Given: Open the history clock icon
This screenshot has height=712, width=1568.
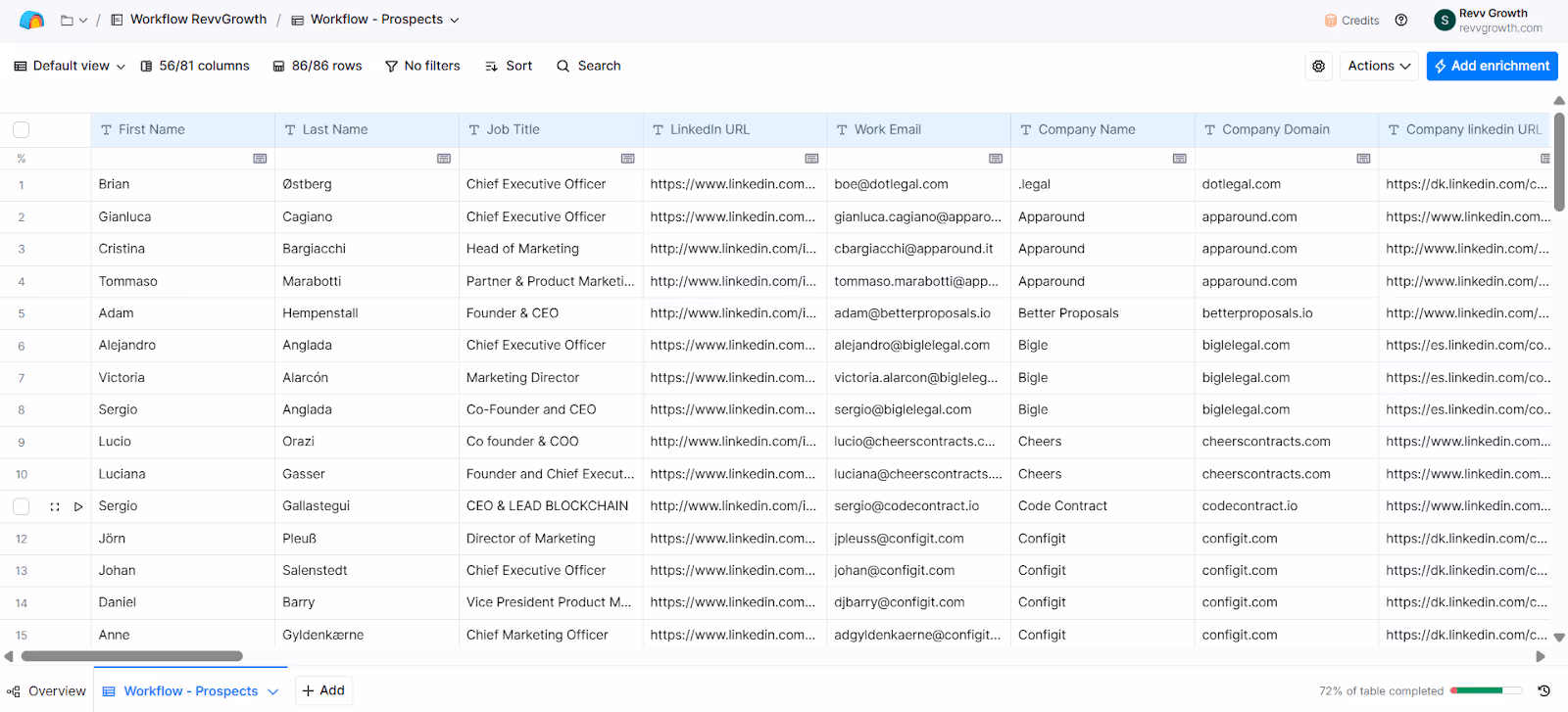Looking at the screenshot, I should pos(1543,690).
